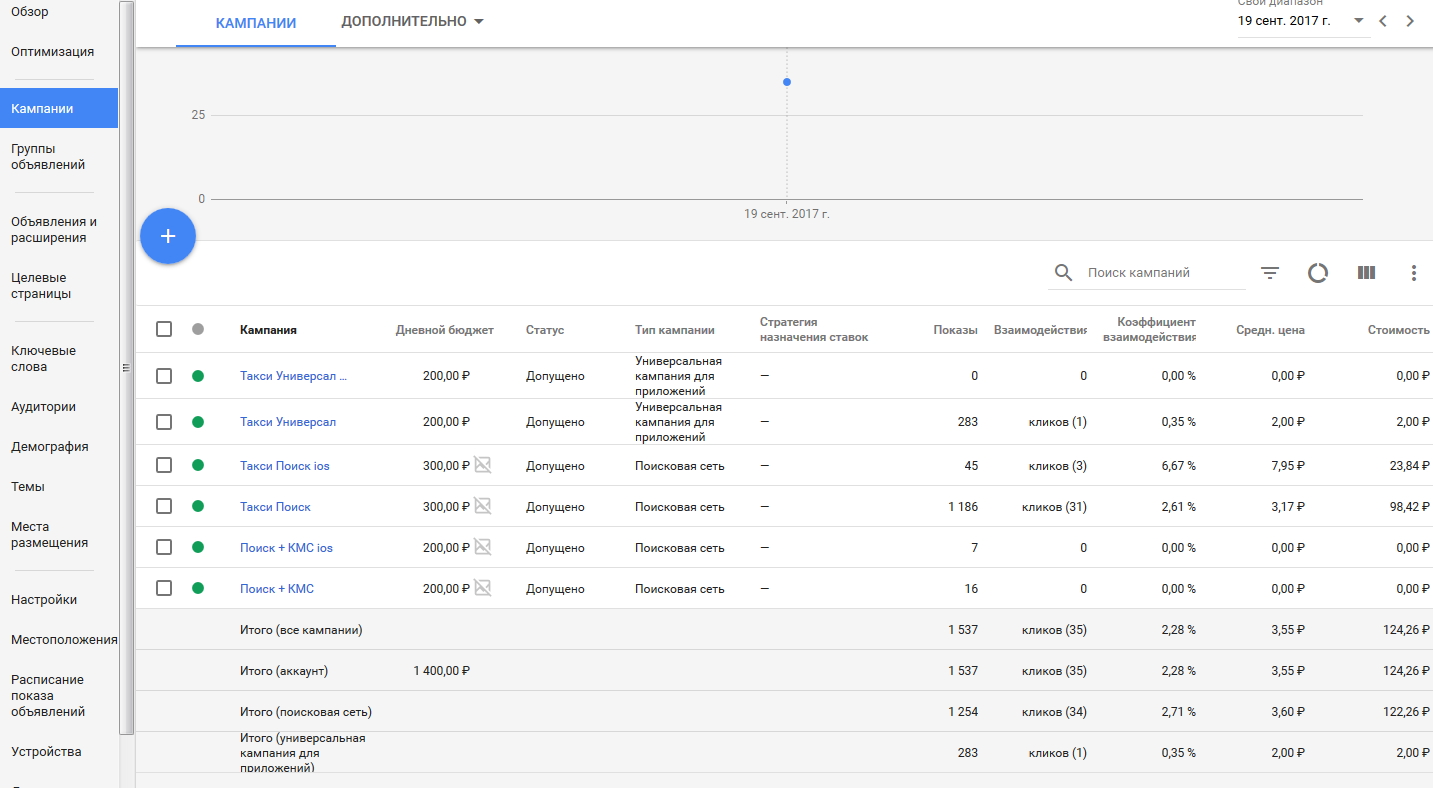Click the Поиск кампаний search field
The width and height of the screenshot is (1433, 788).
click(1160, 273)
